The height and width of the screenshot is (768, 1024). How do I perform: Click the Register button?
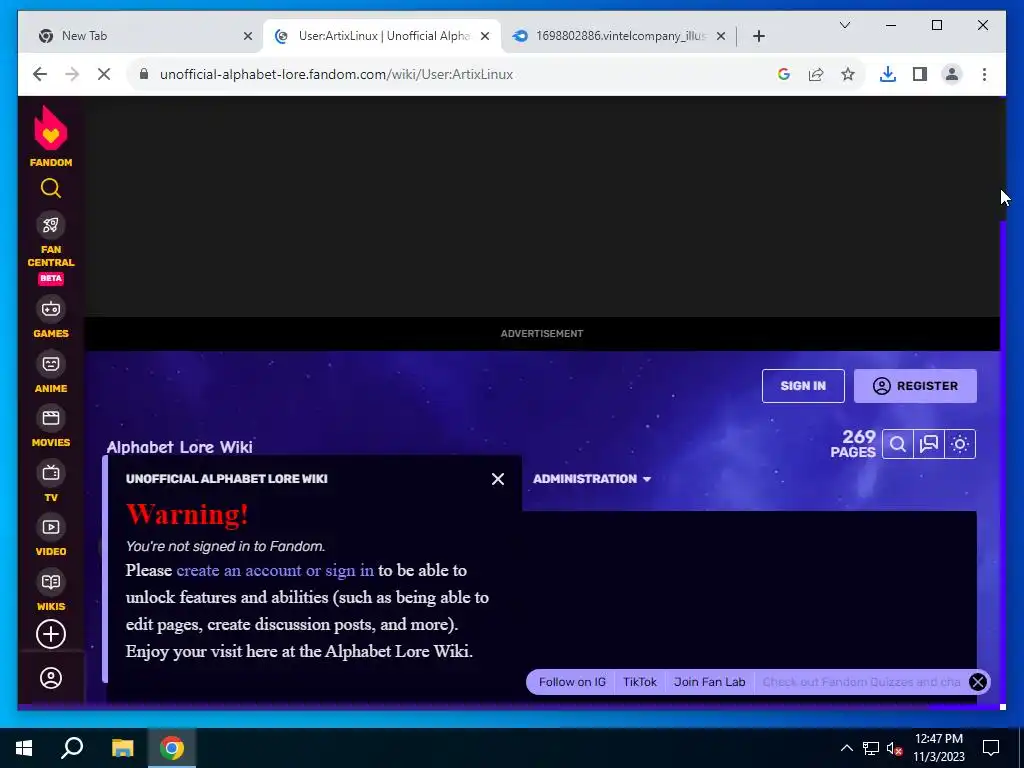point(915,386)
